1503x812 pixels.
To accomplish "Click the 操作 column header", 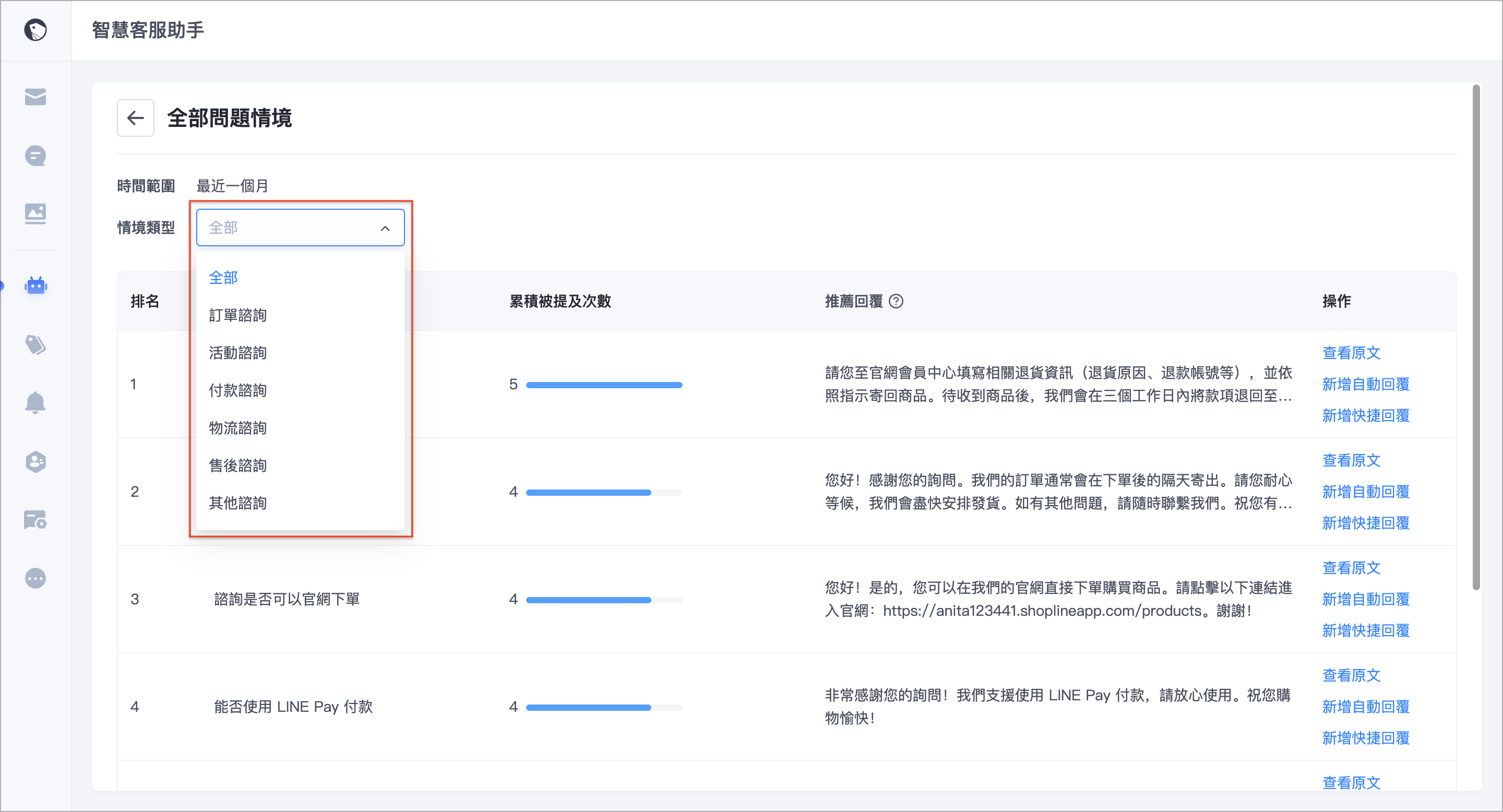I will [1337, 301].
